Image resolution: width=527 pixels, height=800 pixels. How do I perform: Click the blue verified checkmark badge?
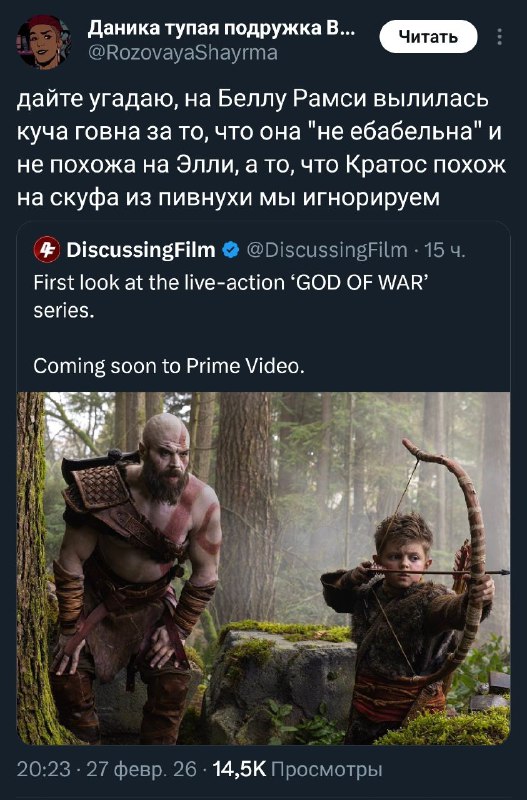point(231,250)
